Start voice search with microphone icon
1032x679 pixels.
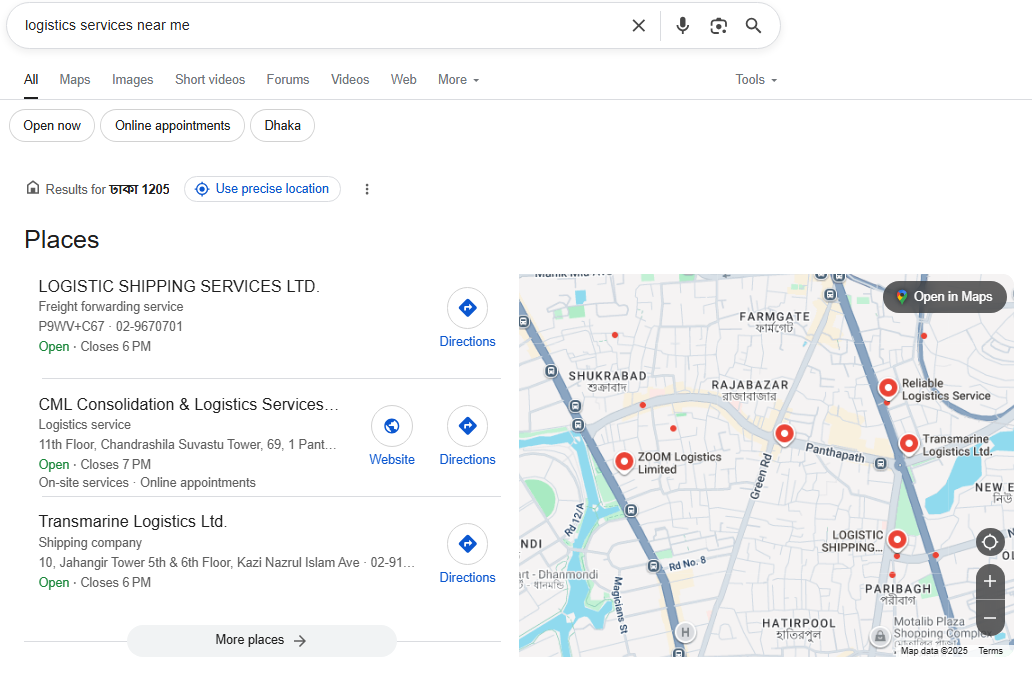[x=683, y=26]
